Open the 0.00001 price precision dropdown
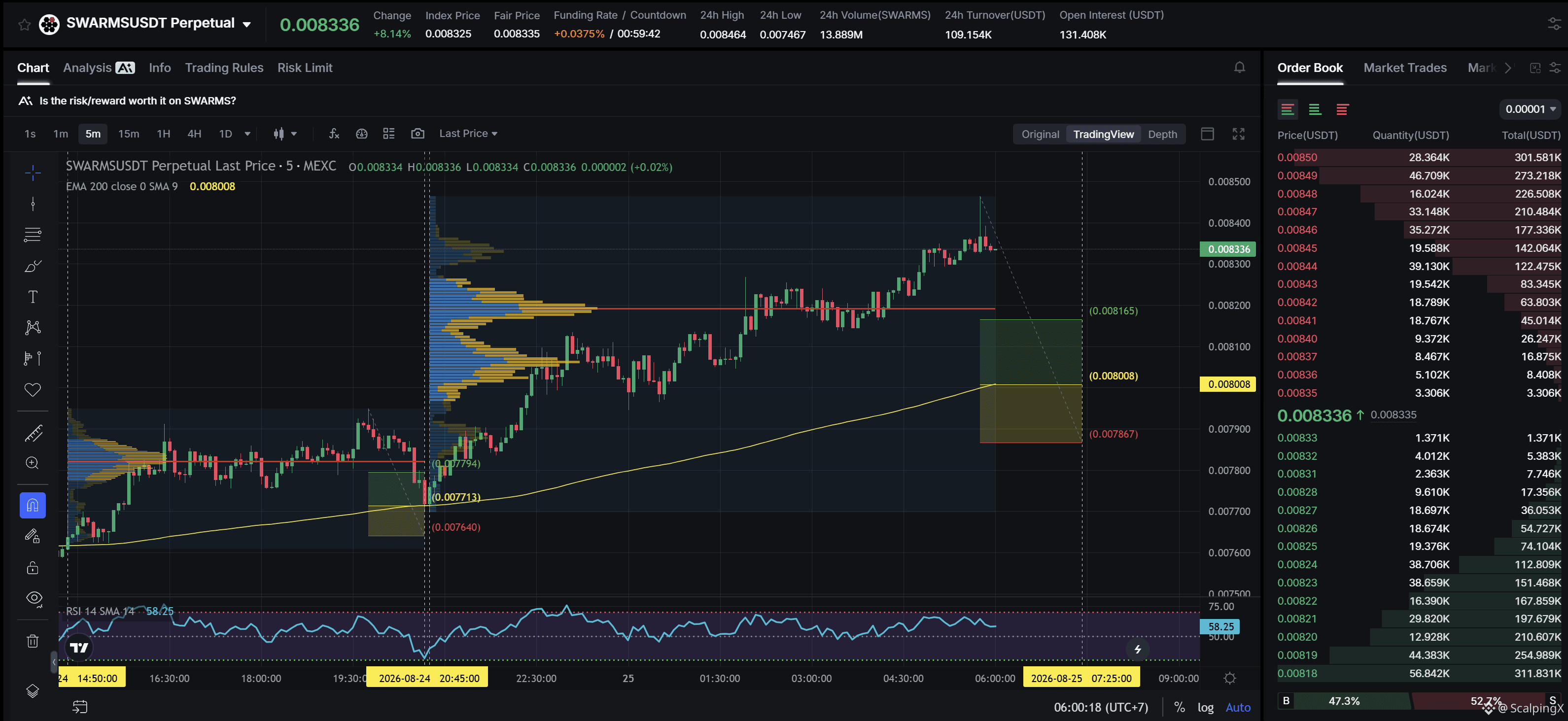 pyautogui.click(x=1530, y=109)
